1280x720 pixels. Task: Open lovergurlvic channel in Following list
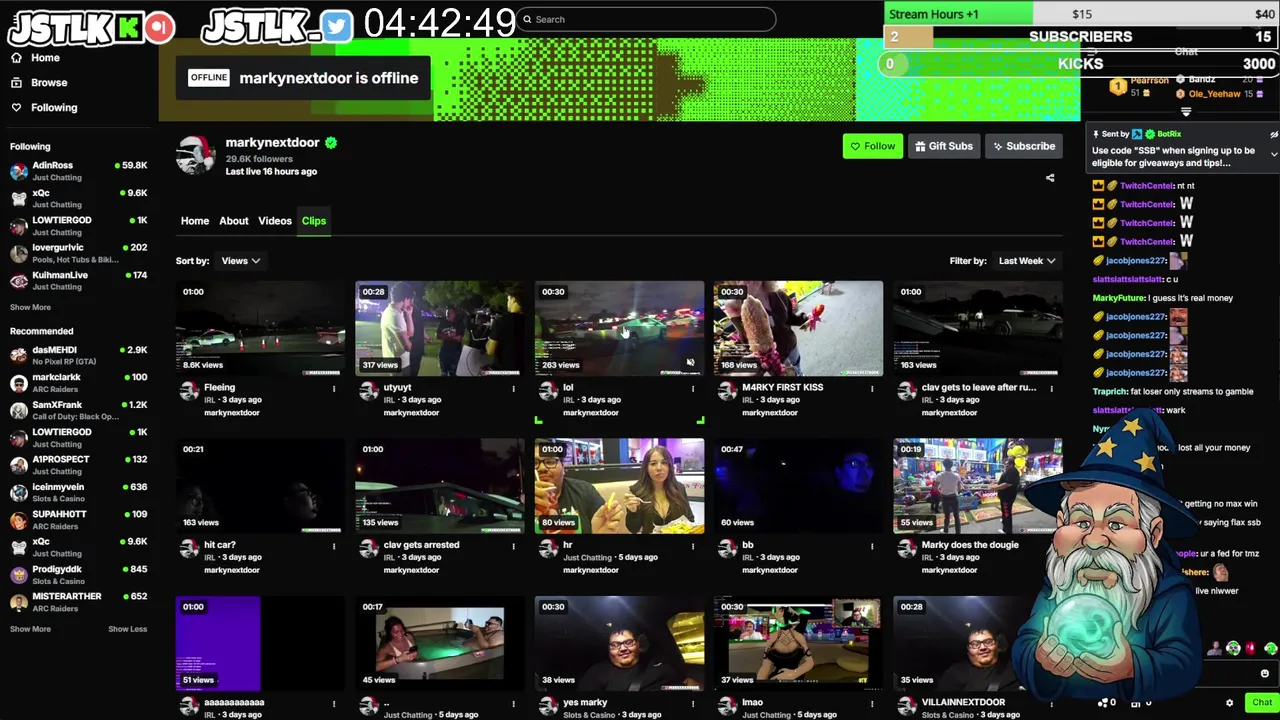click(x=78, y=253)
